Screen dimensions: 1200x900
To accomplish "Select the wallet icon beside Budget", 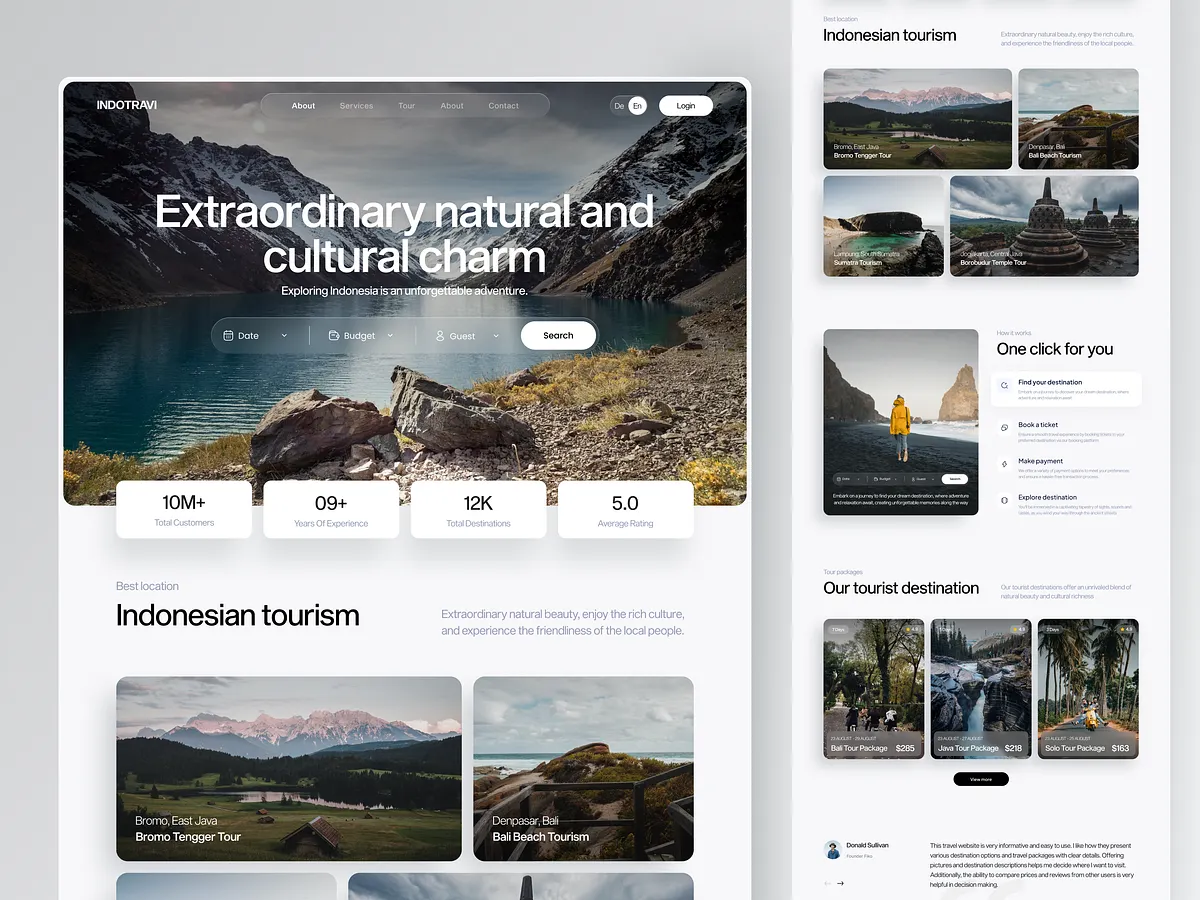I will click(334, 335).
